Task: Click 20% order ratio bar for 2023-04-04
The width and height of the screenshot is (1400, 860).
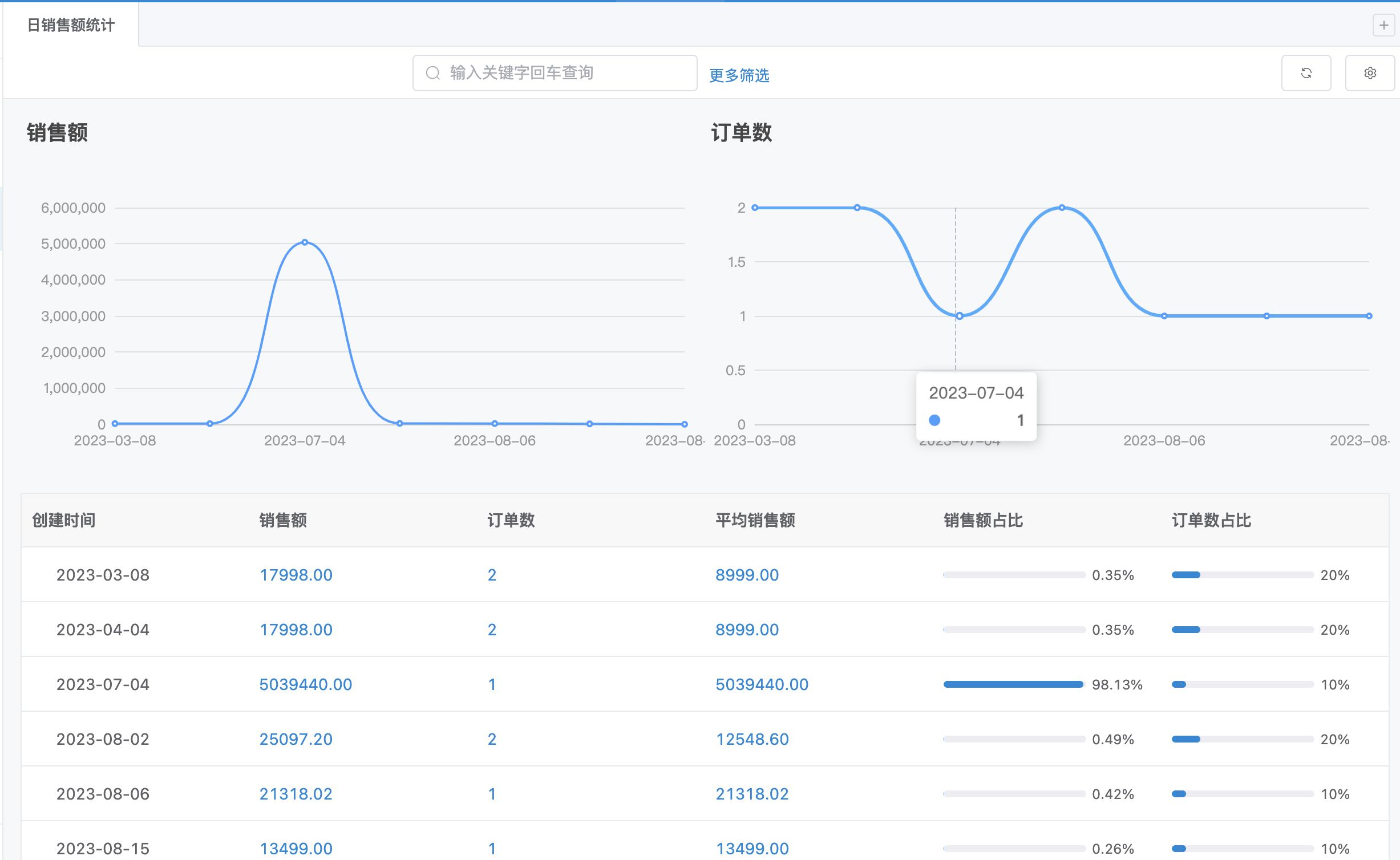Action: [x=1242, y=630]
